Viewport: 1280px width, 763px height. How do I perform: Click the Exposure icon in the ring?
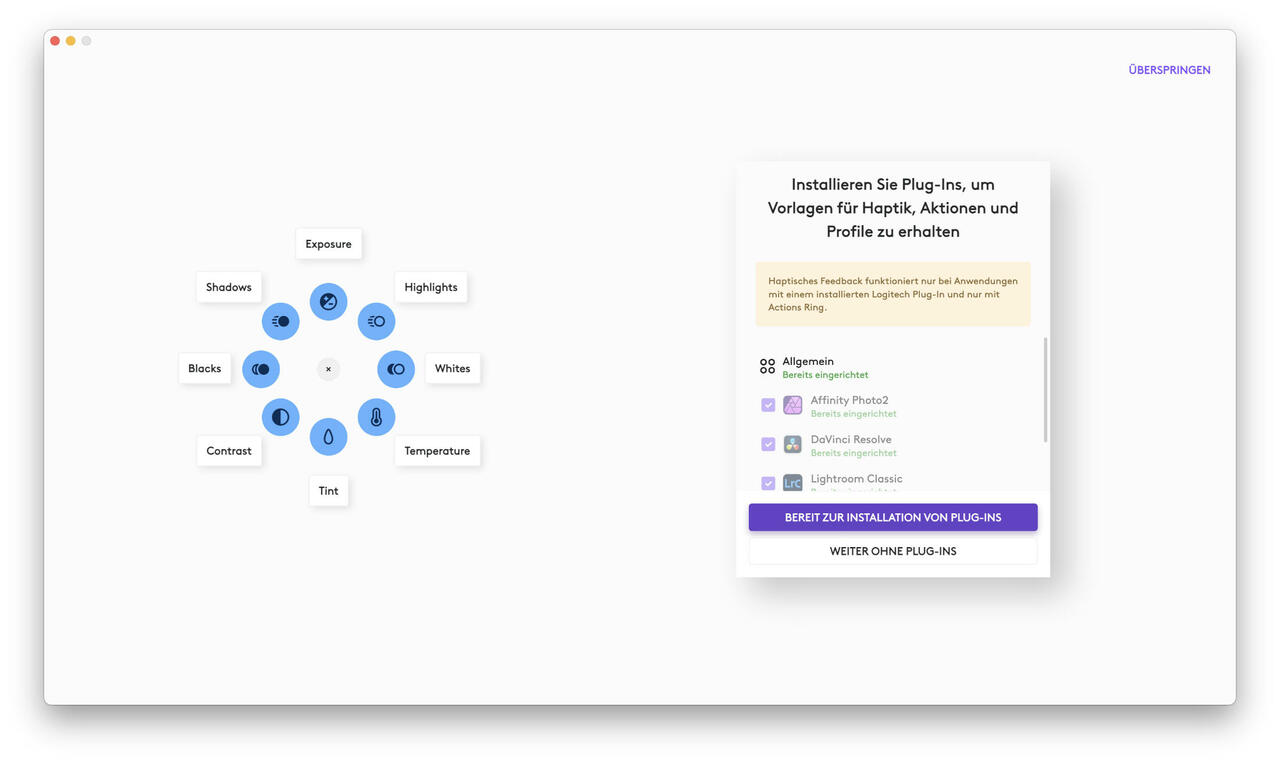pos(328,301)
